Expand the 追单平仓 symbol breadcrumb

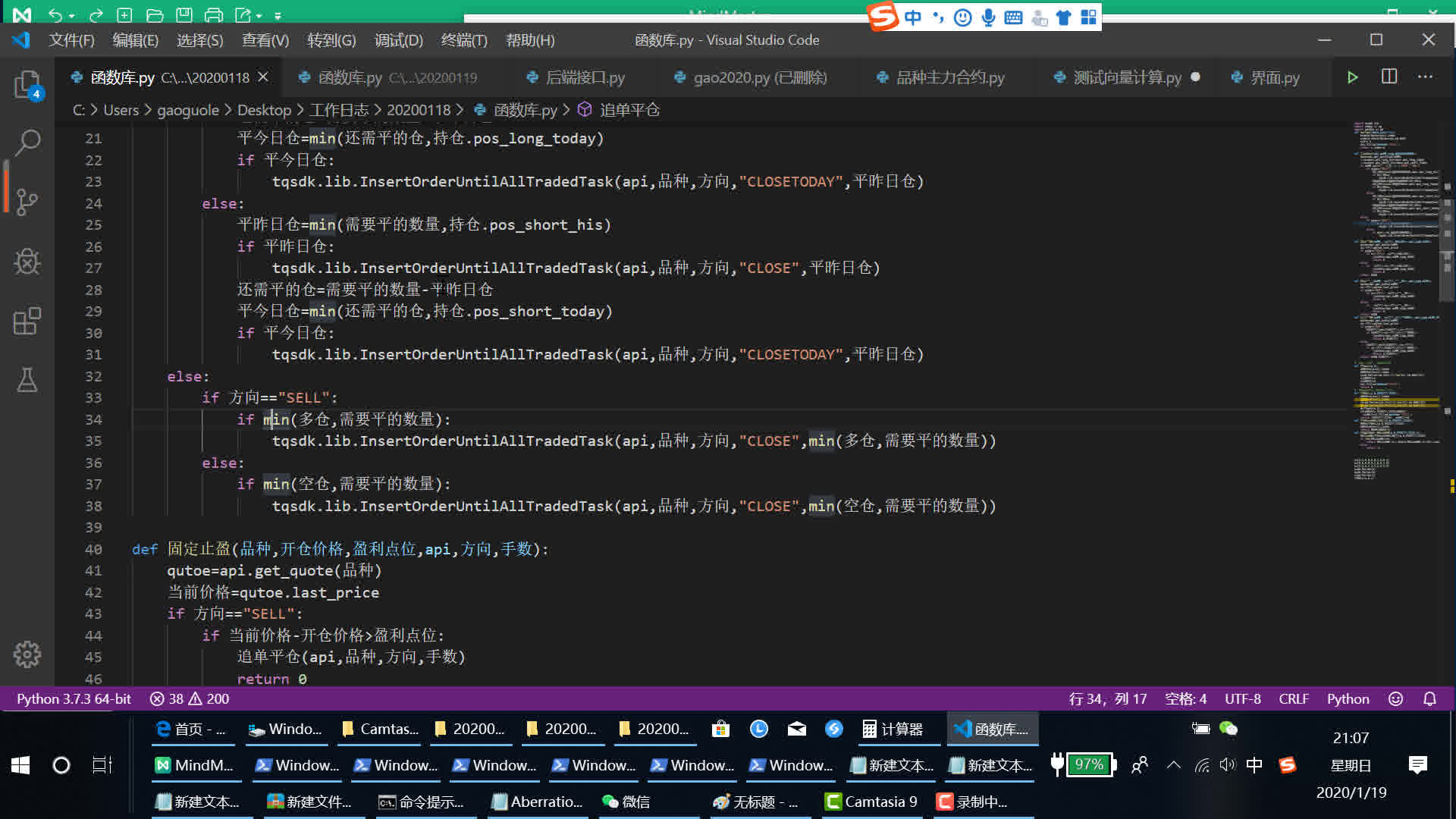pyautogui.click(x=619, y=110)
